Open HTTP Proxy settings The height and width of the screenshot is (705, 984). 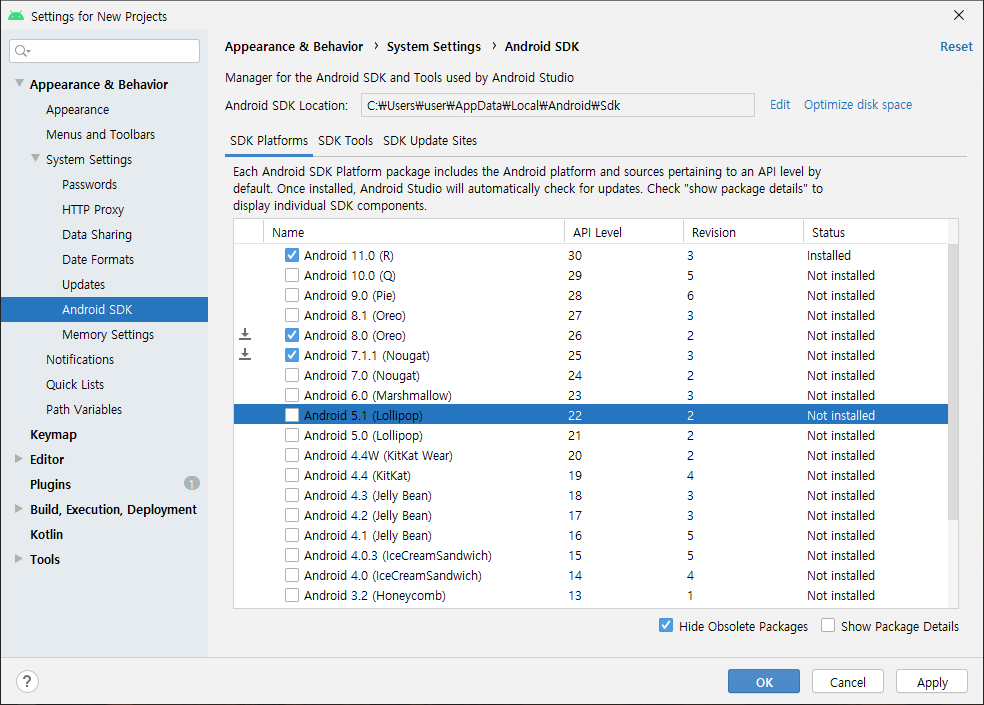click(93, 210)
